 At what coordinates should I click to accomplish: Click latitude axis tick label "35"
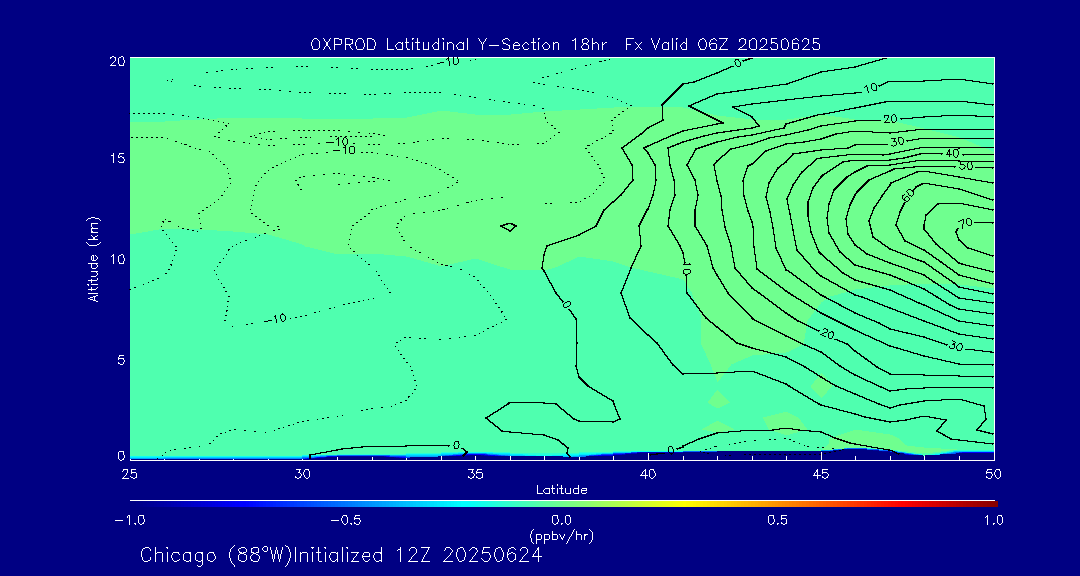pos(475,474)
